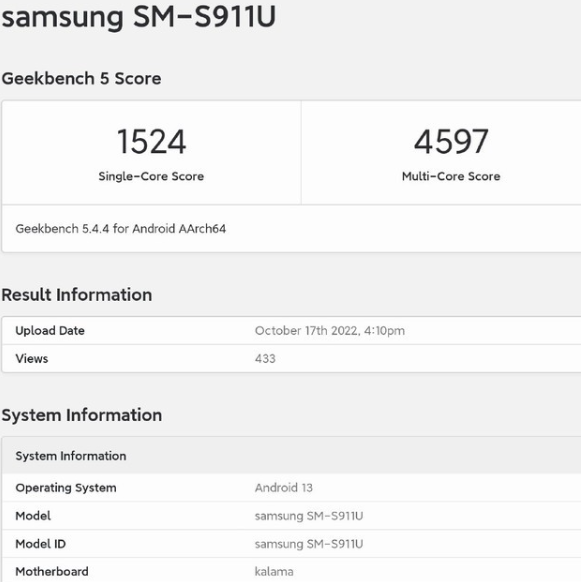Click the views count 433
The image size is (581, 582).
(265, 359)
